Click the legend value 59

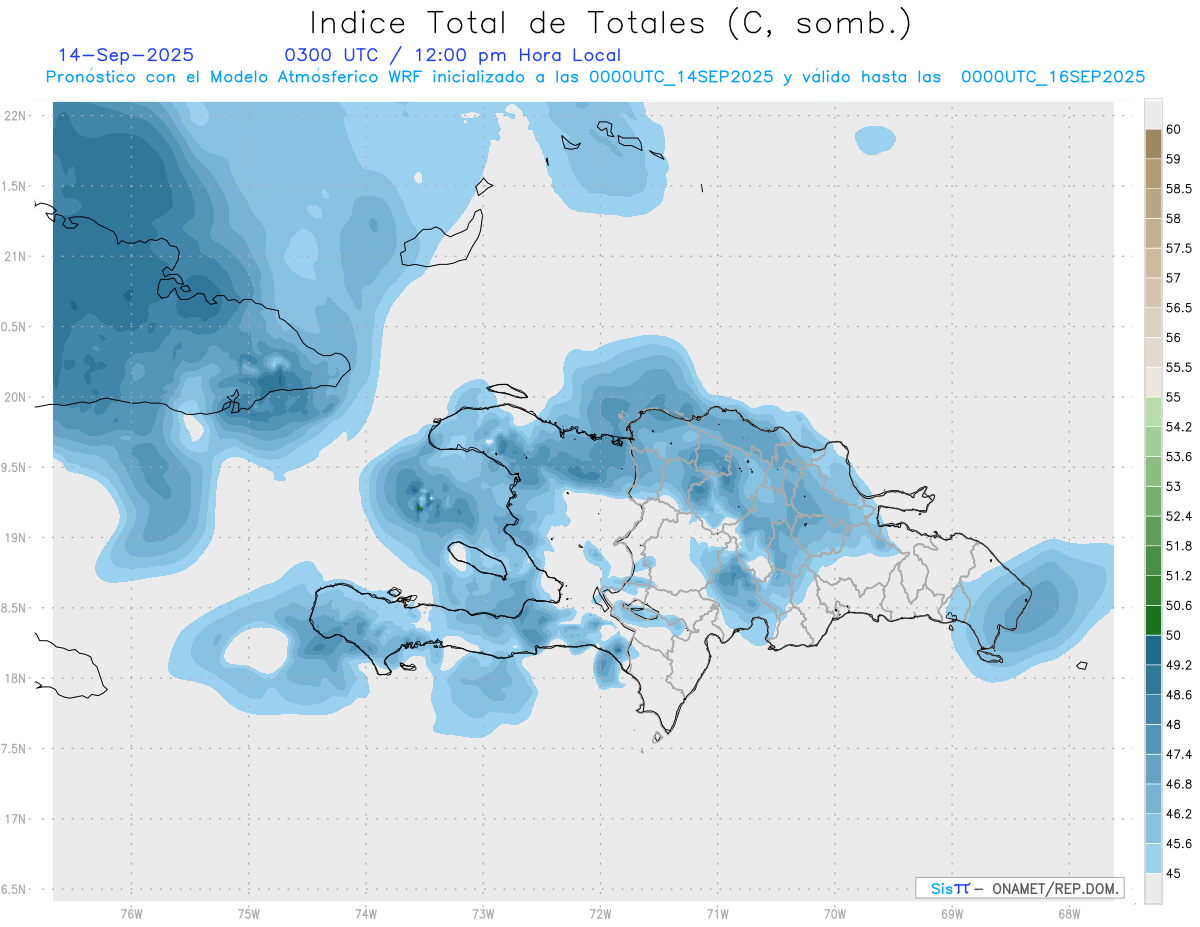click(x=1174, y=159)
